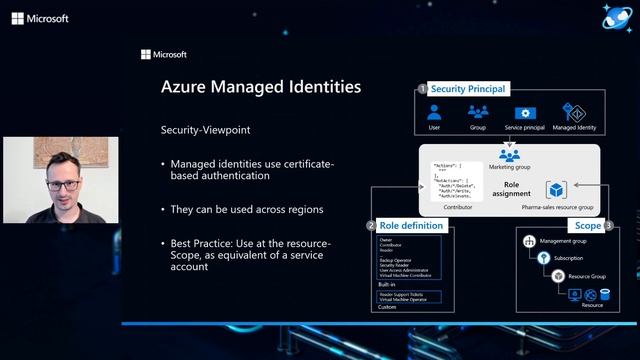
Task: Click 'Backup Operator' in the roles list
Action: 396,260
